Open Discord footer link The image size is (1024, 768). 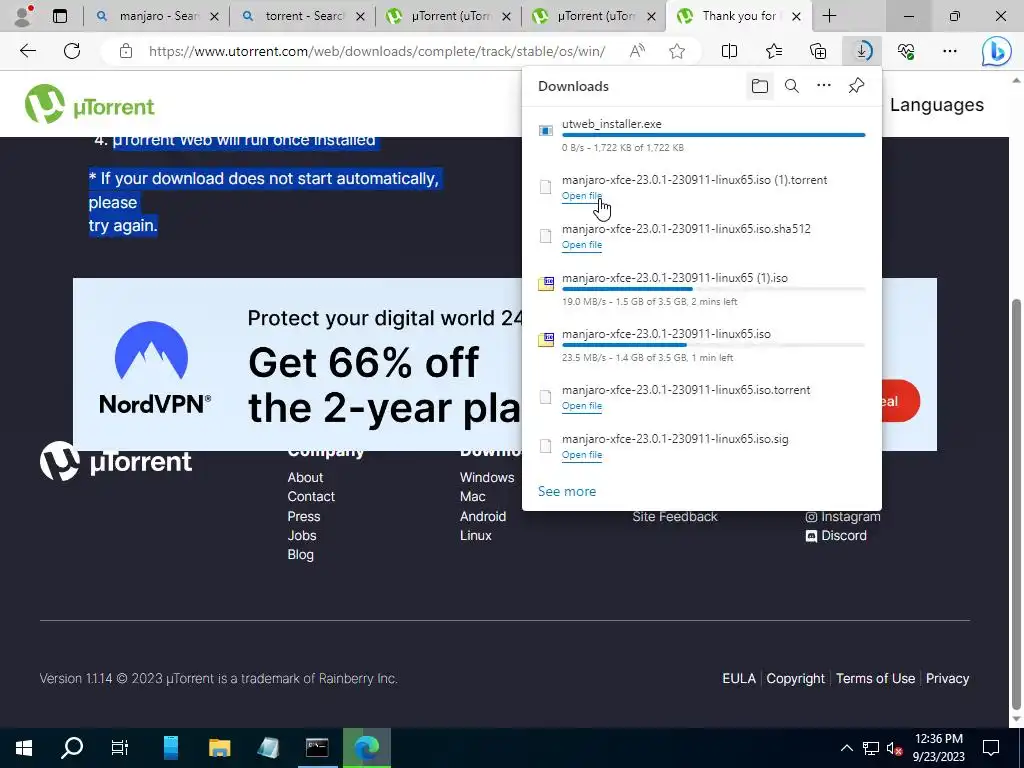pos(836,536)
